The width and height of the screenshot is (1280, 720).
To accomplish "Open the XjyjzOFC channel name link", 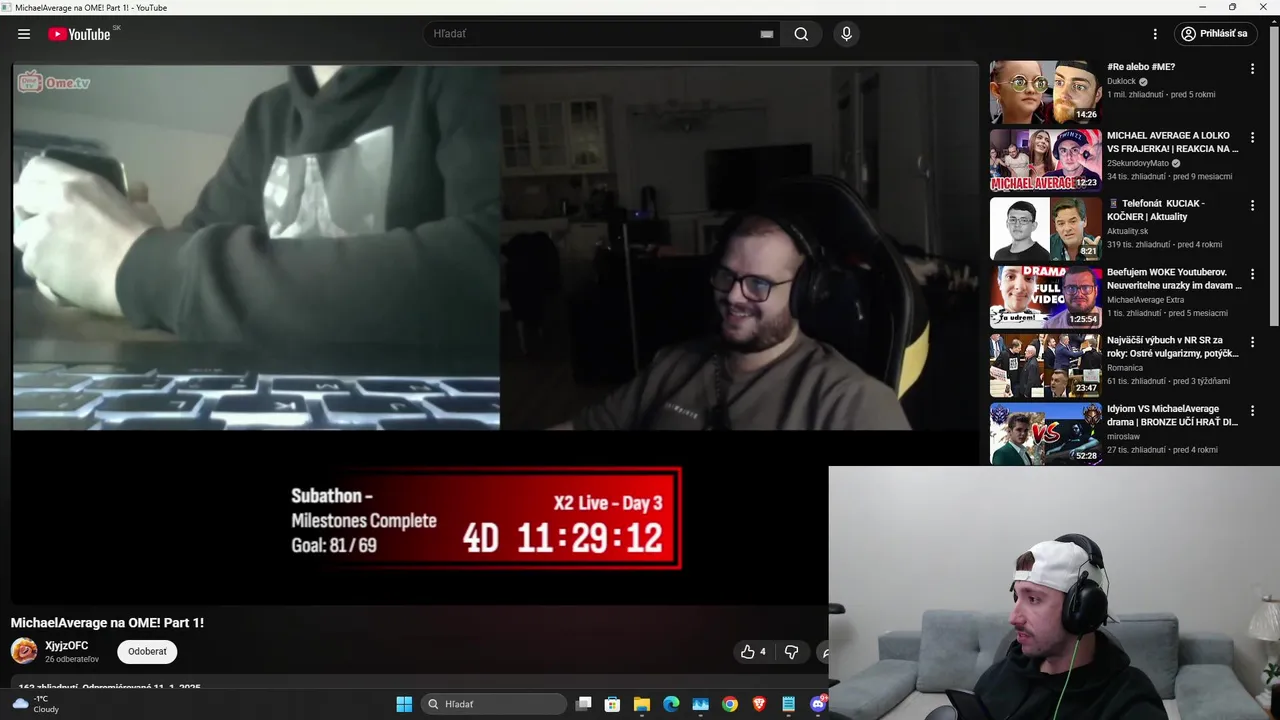I will [x=67, y=646].
